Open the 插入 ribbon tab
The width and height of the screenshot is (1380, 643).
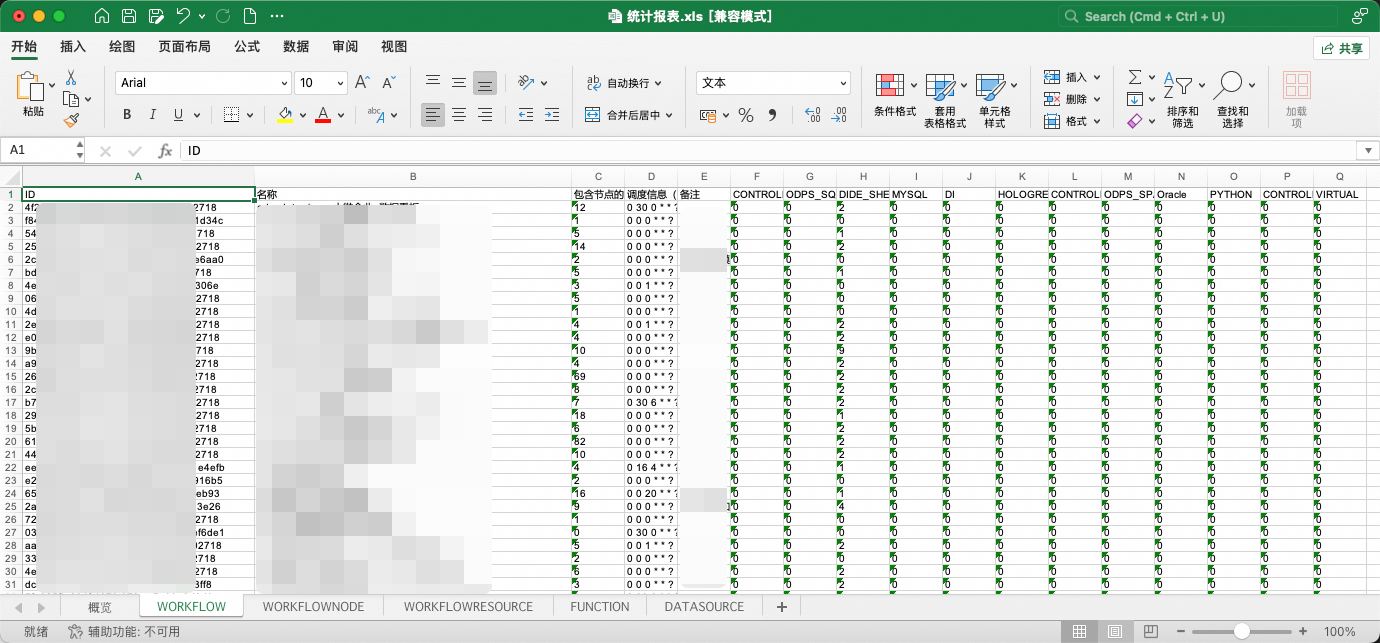[x=73, y=46]
